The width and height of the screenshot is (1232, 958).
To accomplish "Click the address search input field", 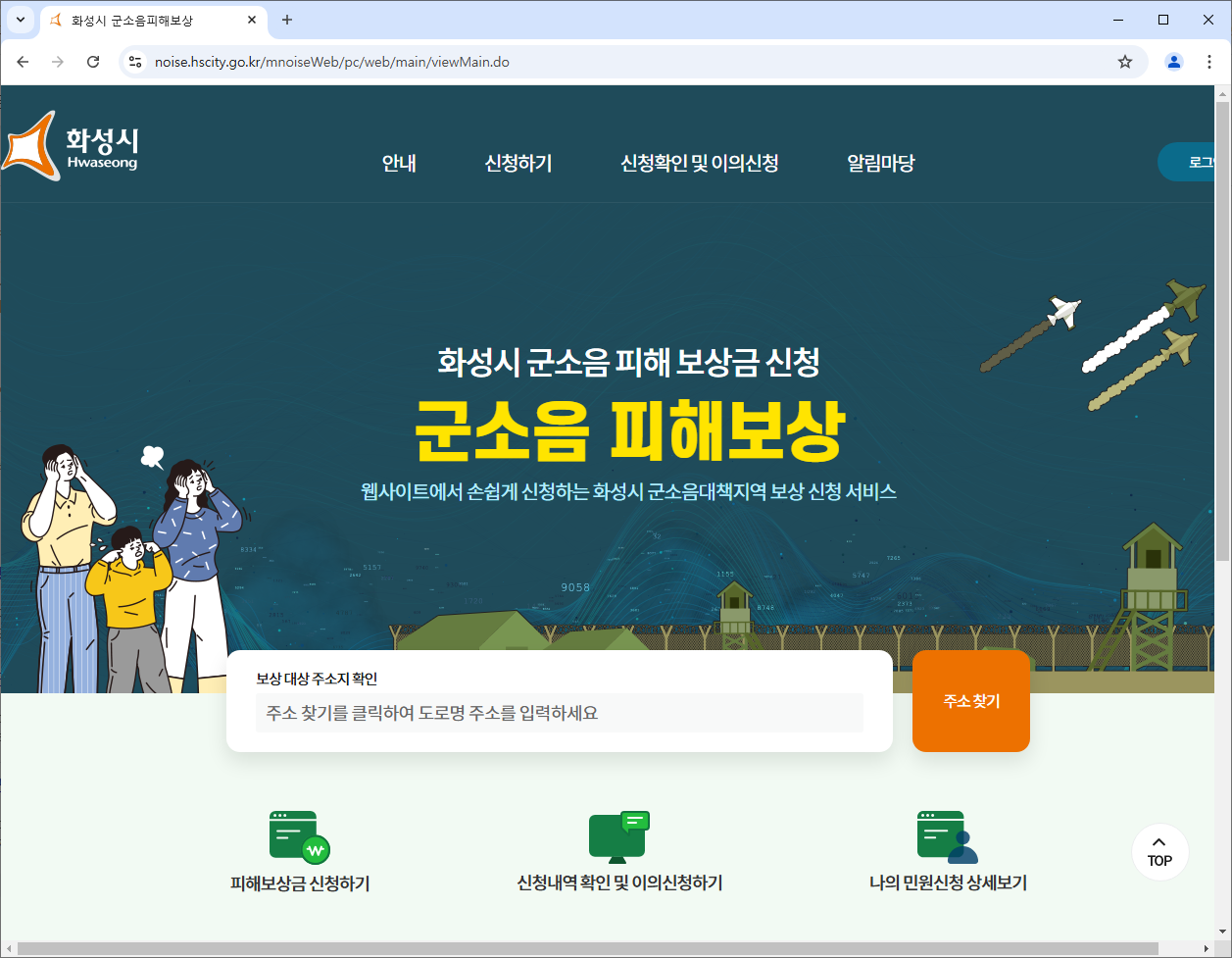I will pos(558,713).
